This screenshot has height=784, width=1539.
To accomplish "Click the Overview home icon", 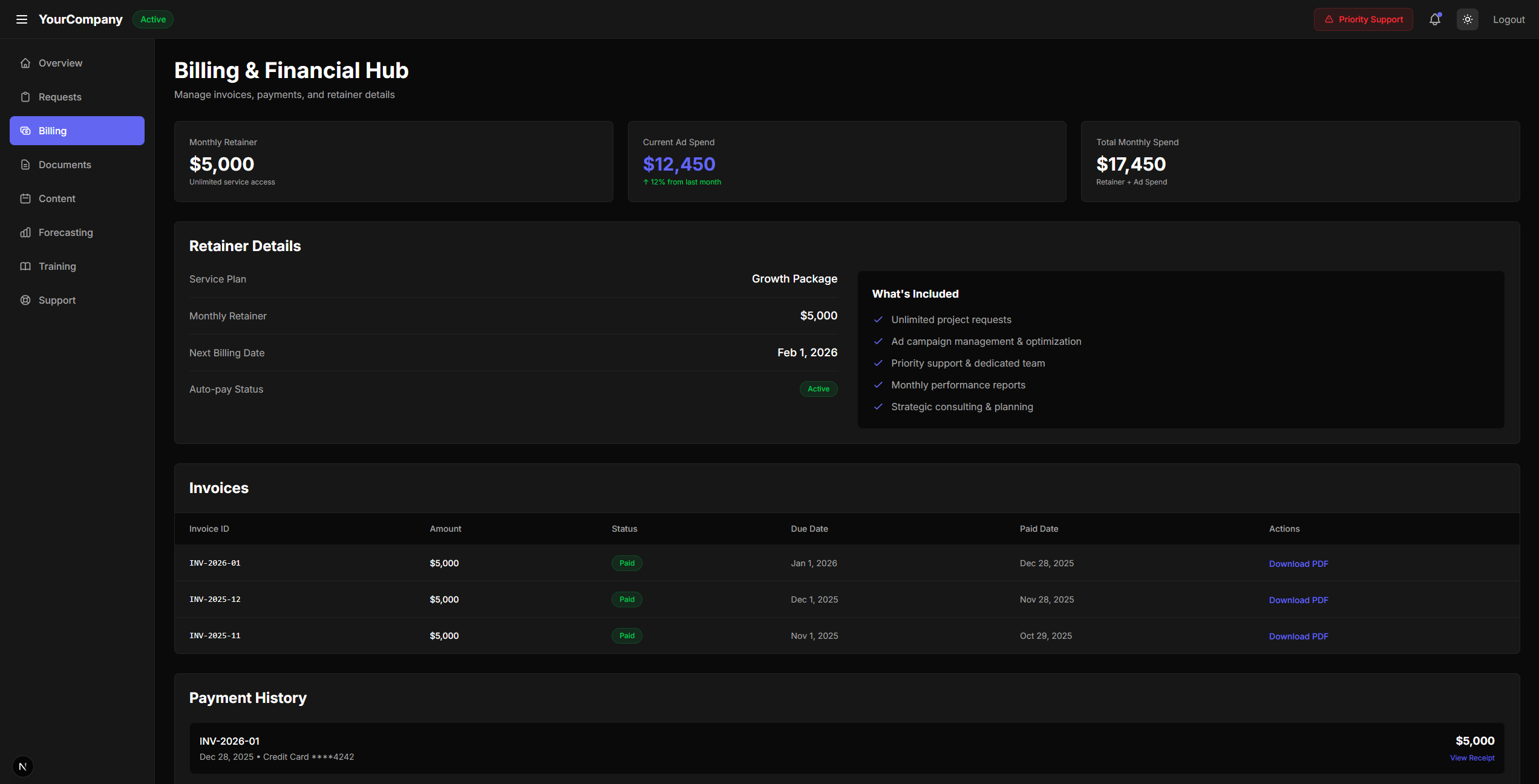I will (25, 63).
